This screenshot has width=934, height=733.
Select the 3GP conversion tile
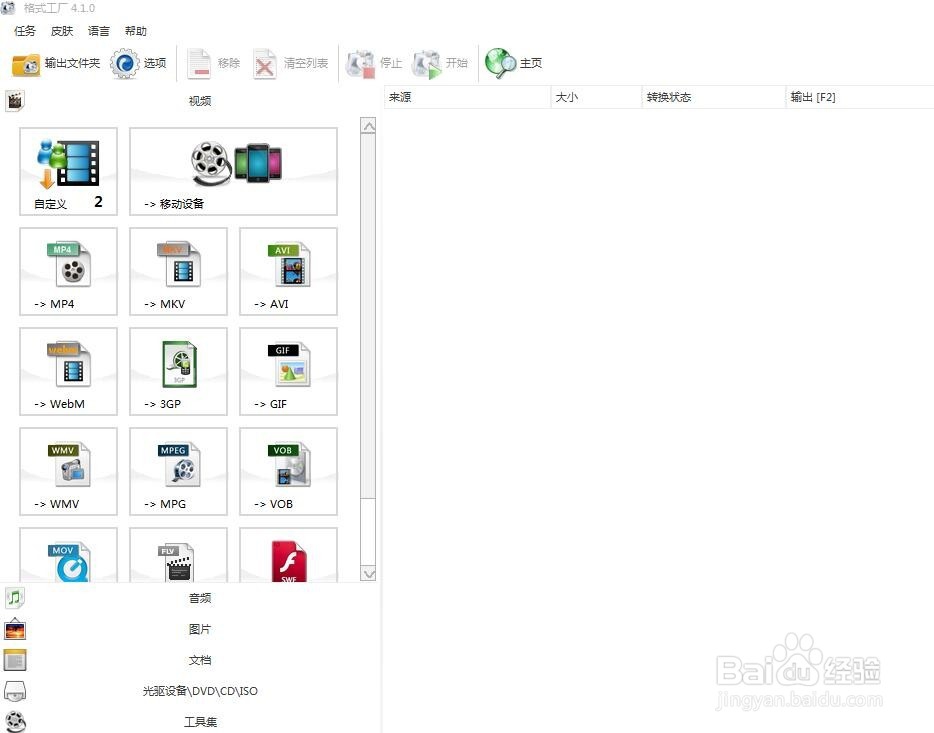(x=179, y=372)
